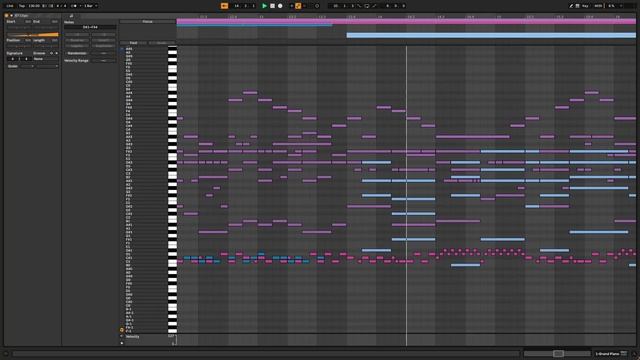This screenshot has height=360, width=640.
Task: Click the Start Set button
Action: point(28,21)
